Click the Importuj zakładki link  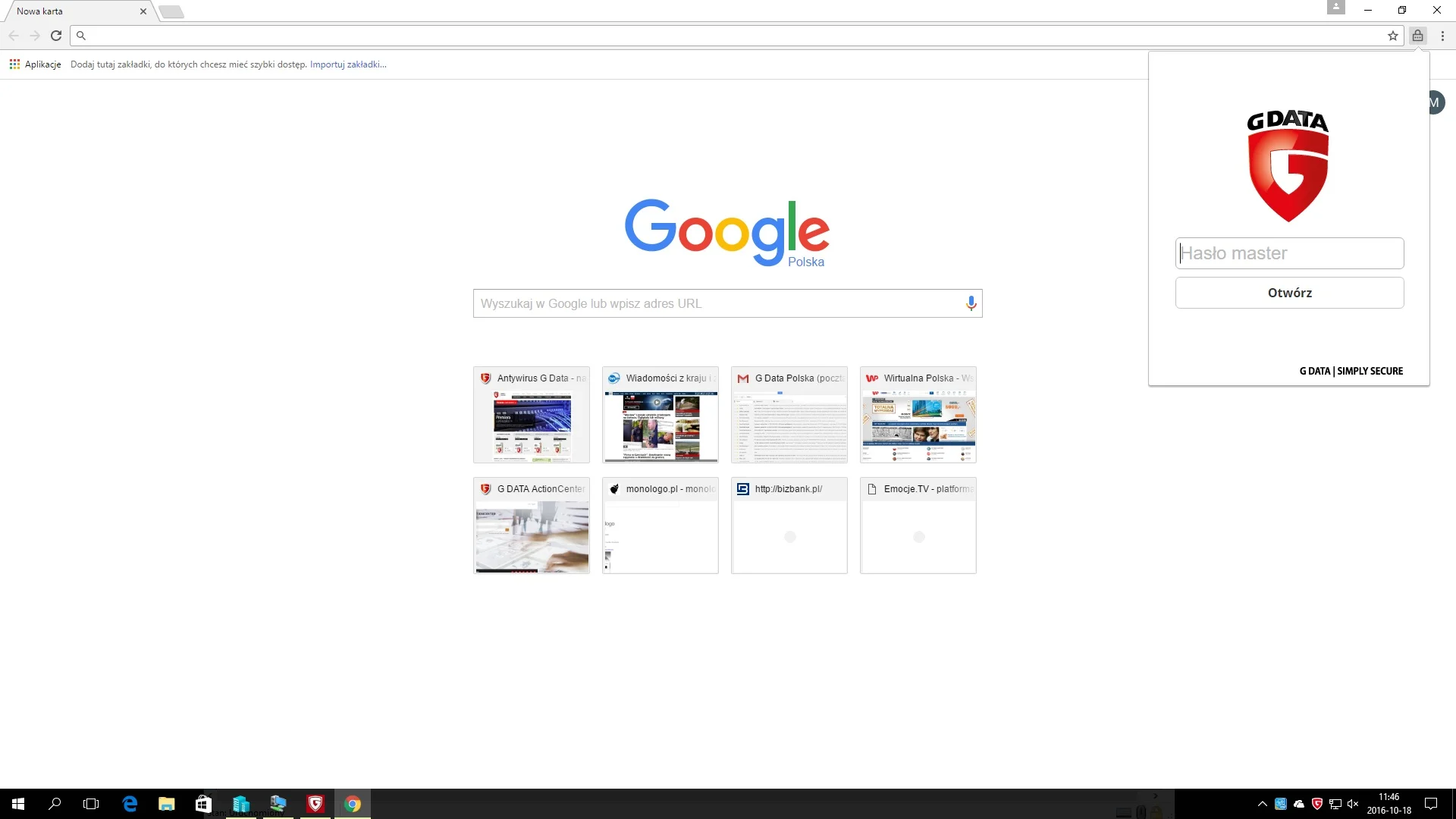click(x=348, y=64)
